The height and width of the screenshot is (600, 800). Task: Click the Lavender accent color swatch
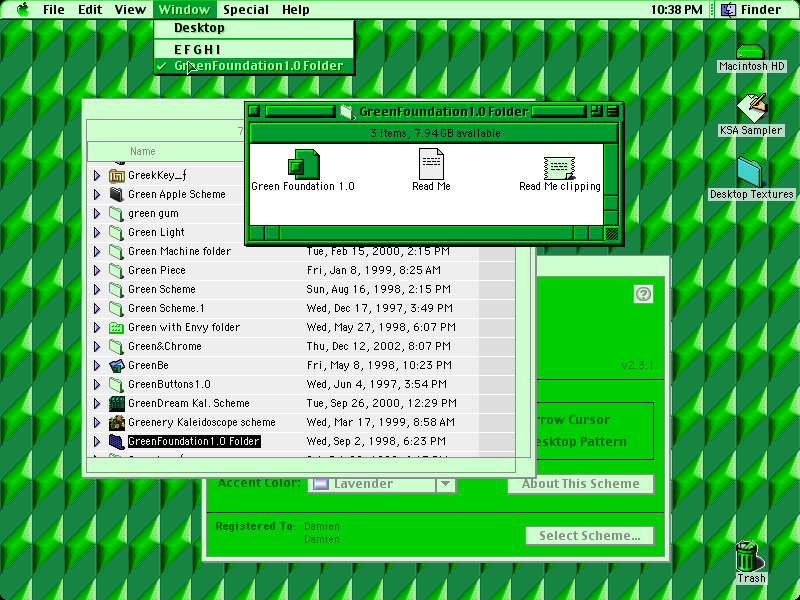click(321, 484)
